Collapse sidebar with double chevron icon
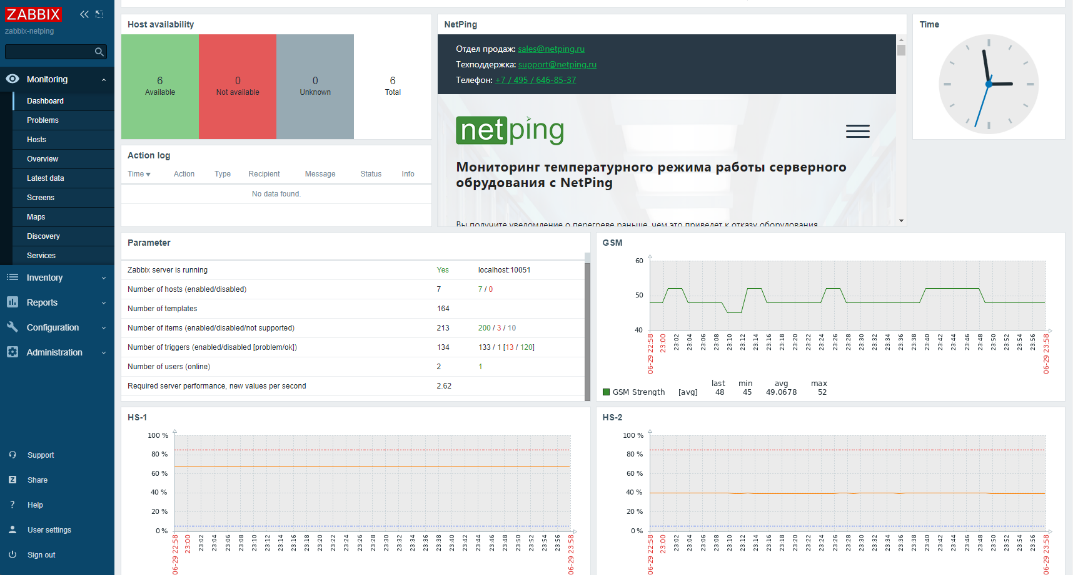Screen dimensions: 1073x575 click(84, 14)
